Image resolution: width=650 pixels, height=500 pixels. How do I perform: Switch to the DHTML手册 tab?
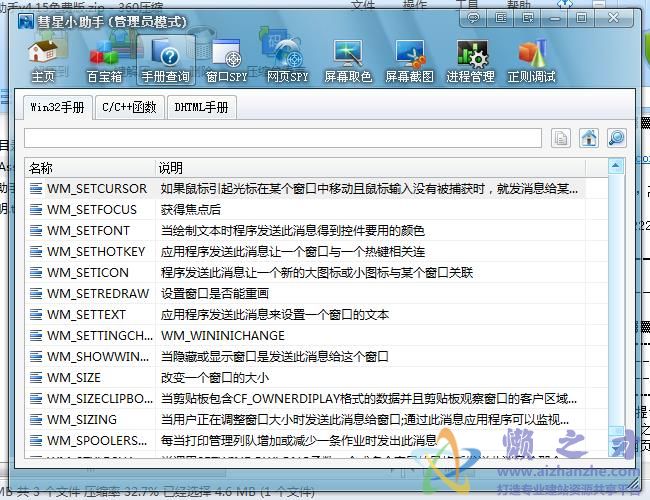201,107
